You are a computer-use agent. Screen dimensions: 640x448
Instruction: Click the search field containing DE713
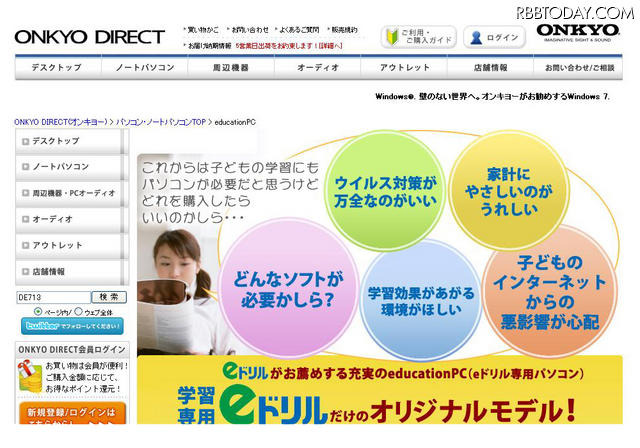53,297
